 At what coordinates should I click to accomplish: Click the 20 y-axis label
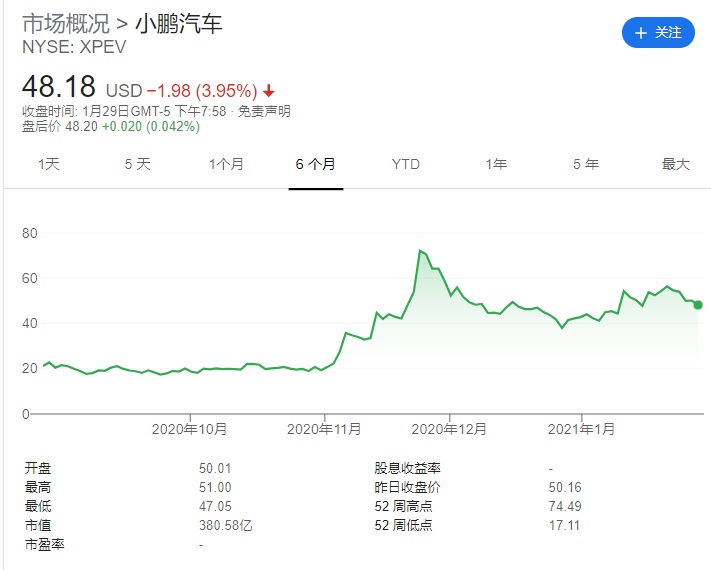30,368
